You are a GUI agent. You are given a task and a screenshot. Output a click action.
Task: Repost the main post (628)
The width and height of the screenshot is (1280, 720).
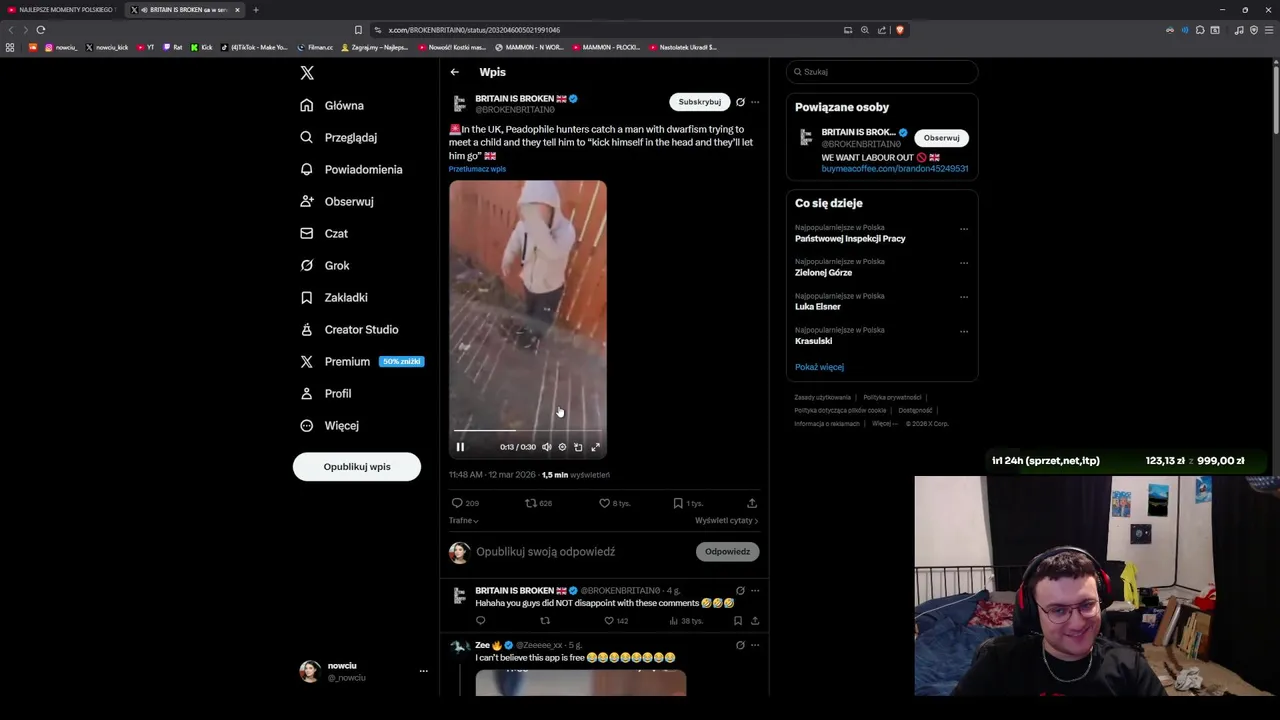pyautogui.click(x=539, y=503)
